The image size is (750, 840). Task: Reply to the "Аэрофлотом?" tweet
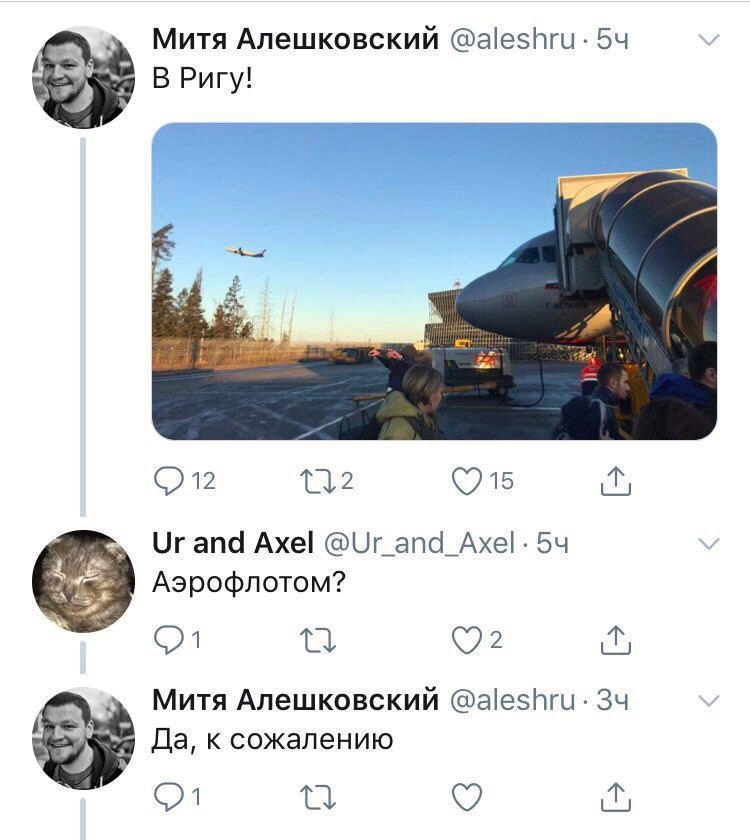(x=169, y=640)
